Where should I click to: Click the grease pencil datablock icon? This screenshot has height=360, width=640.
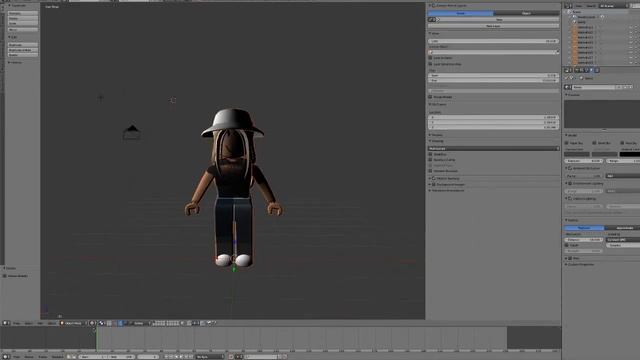tap(431, 20)
